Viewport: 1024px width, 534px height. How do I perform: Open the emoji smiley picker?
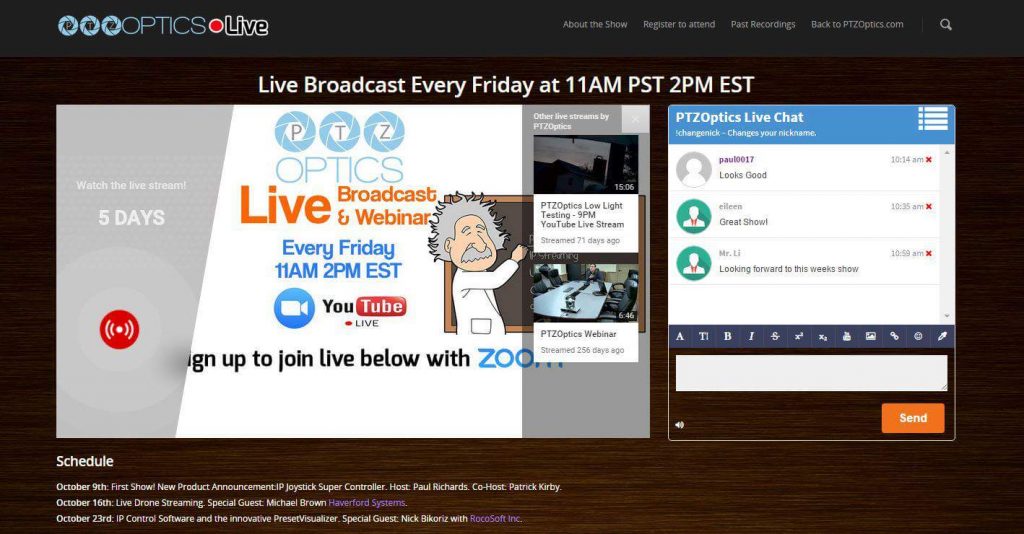click(x=918, y=336)
